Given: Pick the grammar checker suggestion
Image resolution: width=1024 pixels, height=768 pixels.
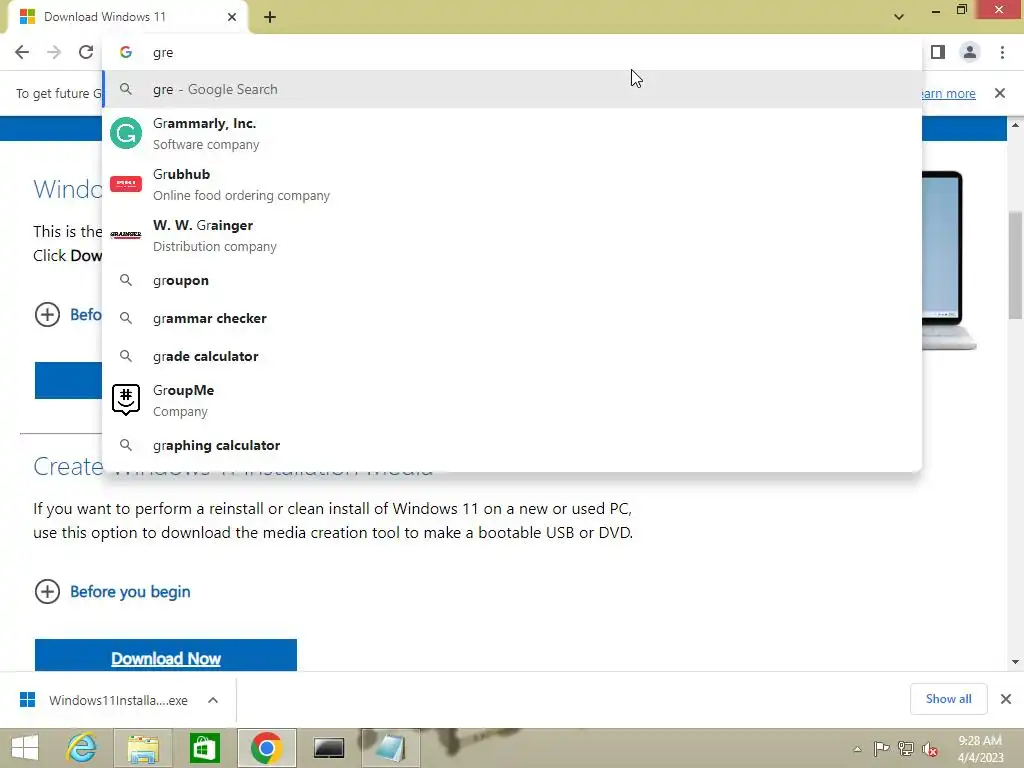Looking at the screenshot, I should pyautogui.click(x=512, y=318).
